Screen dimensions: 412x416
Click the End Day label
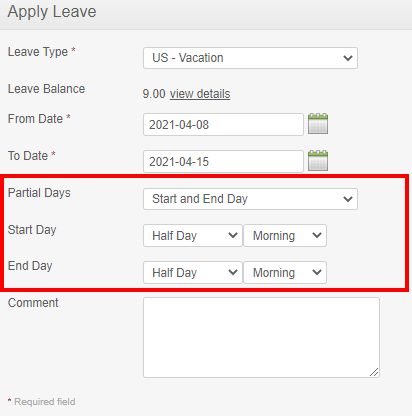point(30,266)
